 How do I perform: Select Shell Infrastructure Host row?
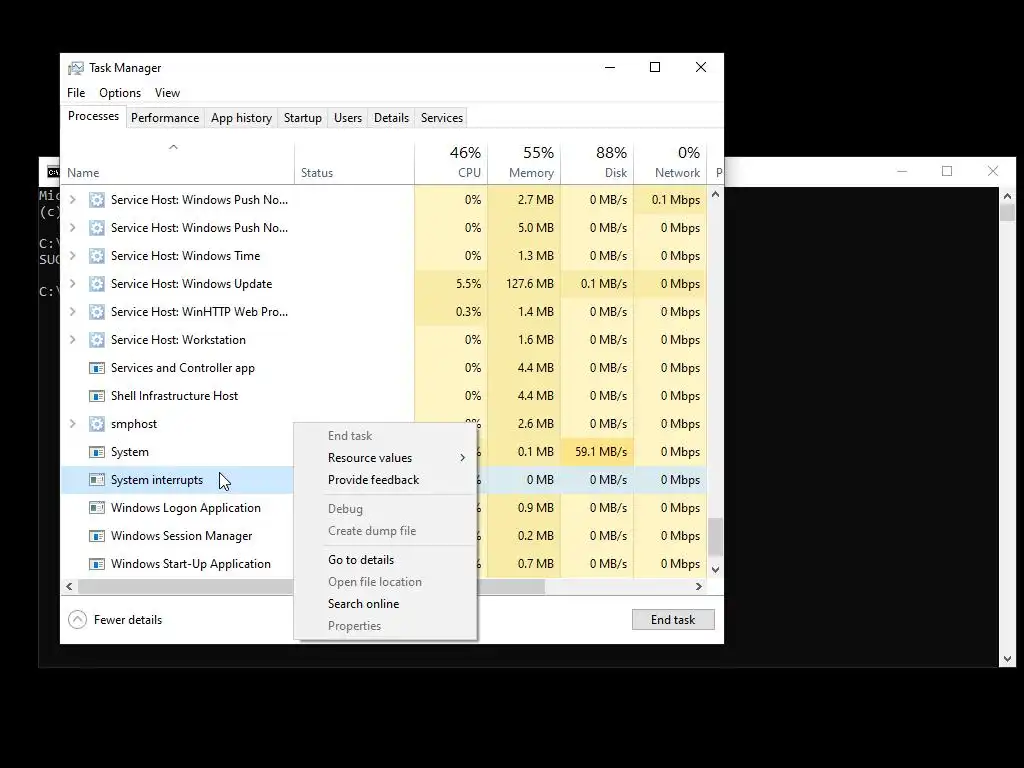(383, 396)
